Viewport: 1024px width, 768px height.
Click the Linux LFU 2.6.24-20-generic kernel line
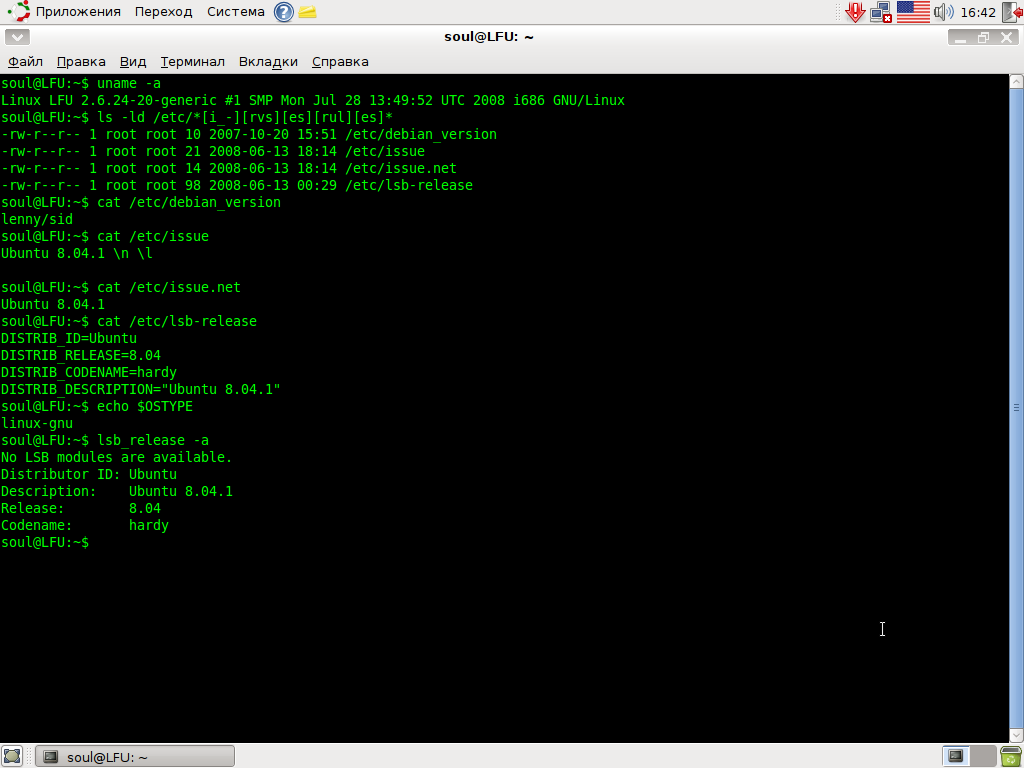click(313, 101)
